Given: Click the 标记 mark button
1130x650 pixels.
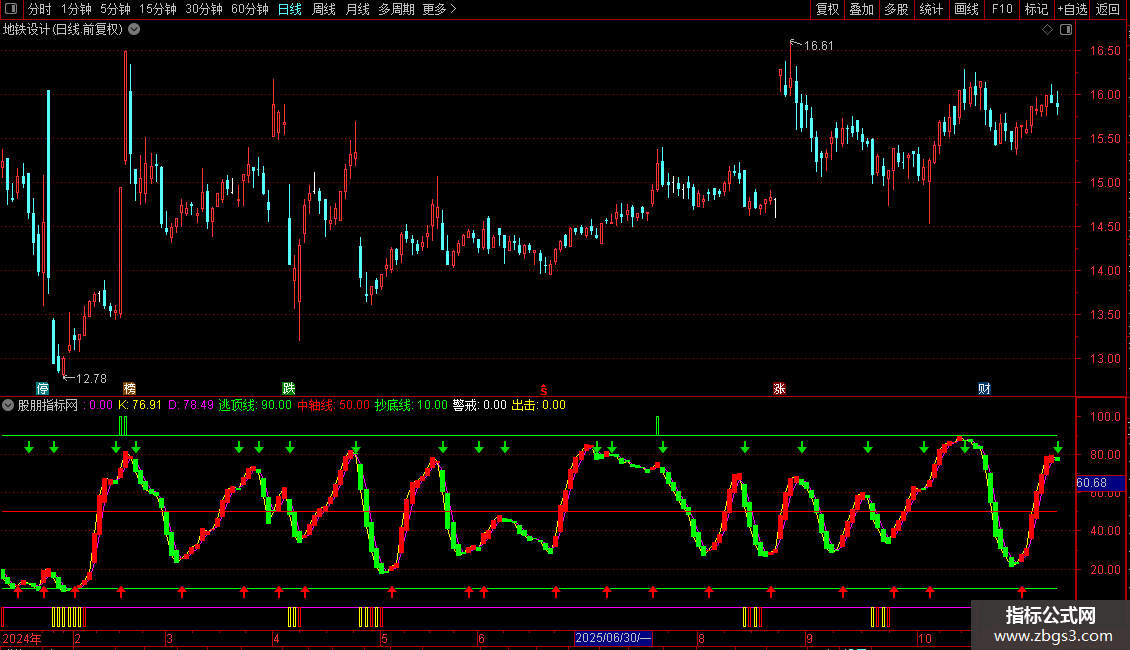Looking at the screenshot, I should coord(1036,9).
